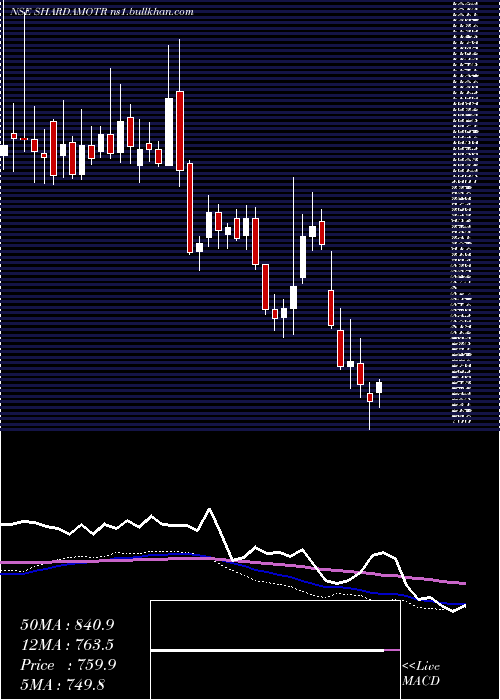
Task: Click the white MACD histogram line in the box
Action: 267,650
